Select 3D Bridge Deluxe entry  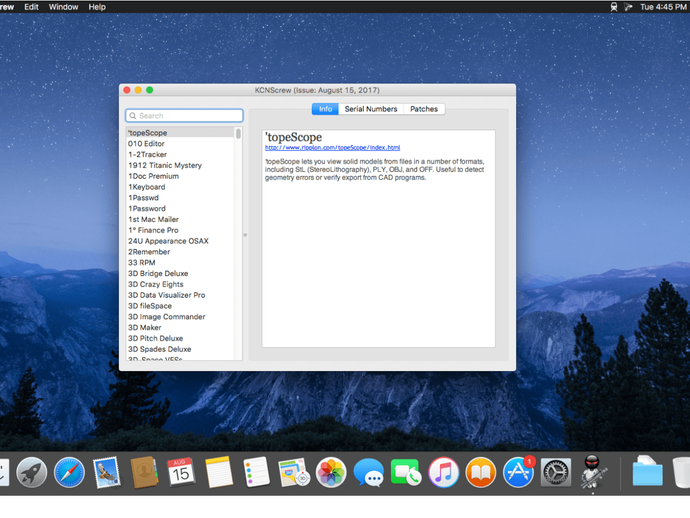coord(180,273)
